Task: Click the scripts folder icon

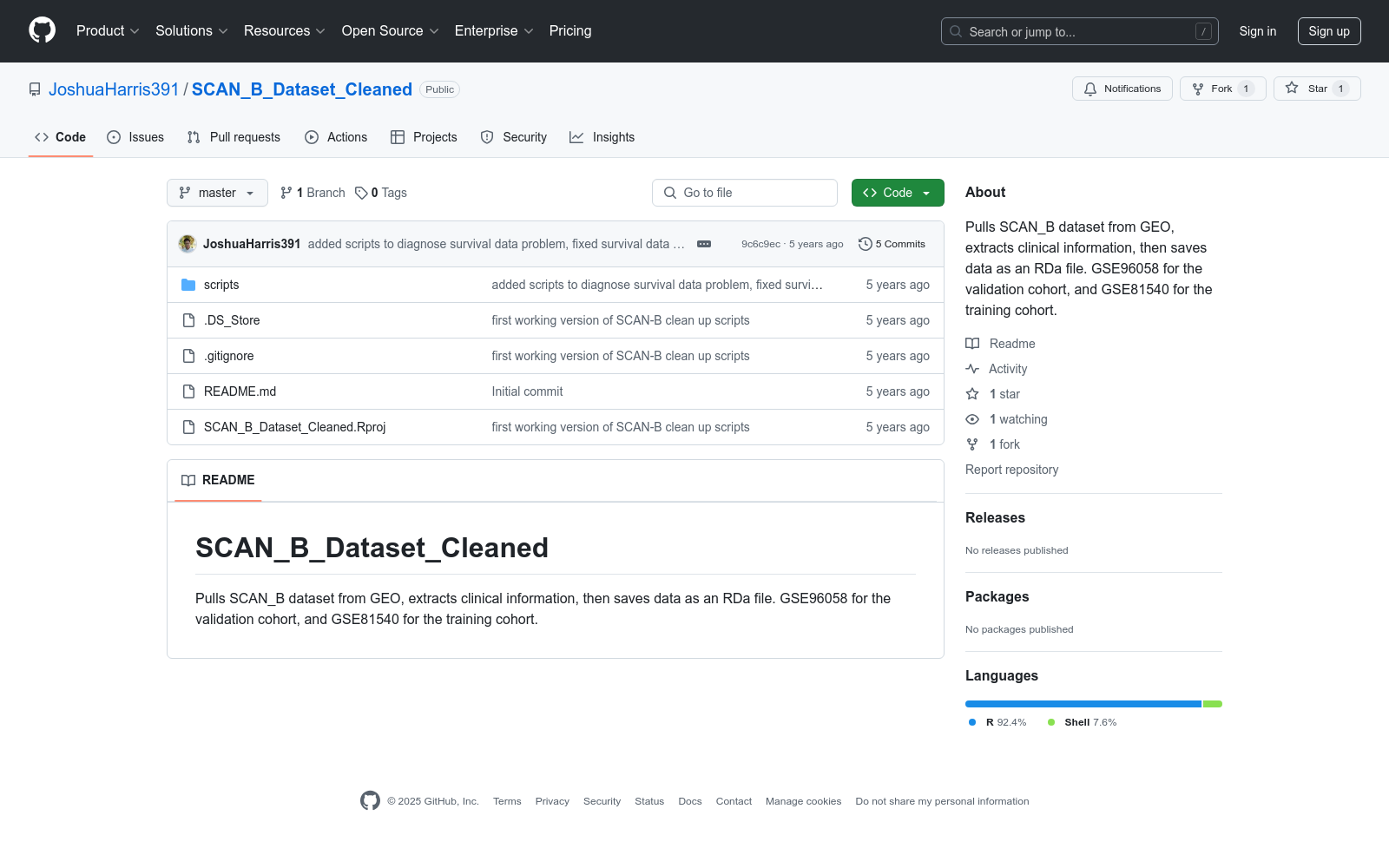Action: (188, 285)
